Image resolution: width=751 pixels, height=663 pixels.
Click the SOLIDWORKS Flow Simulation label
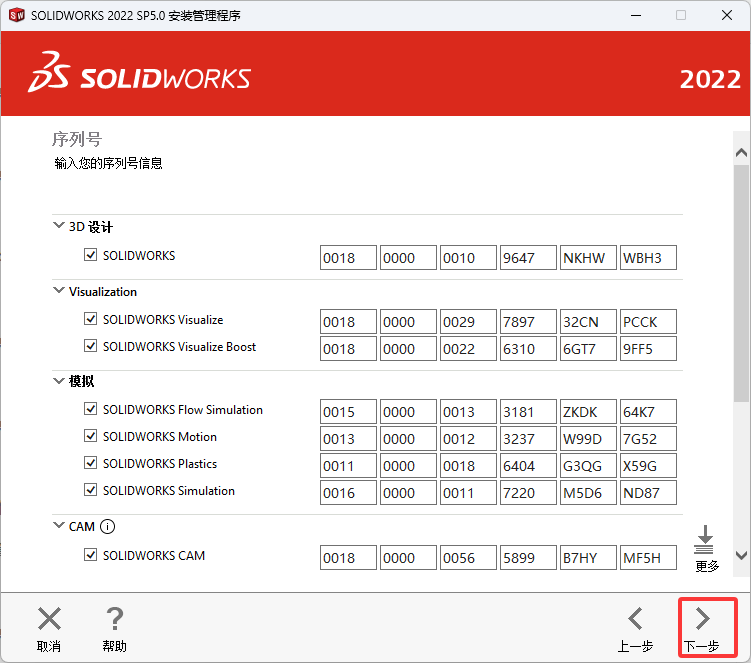183,410
